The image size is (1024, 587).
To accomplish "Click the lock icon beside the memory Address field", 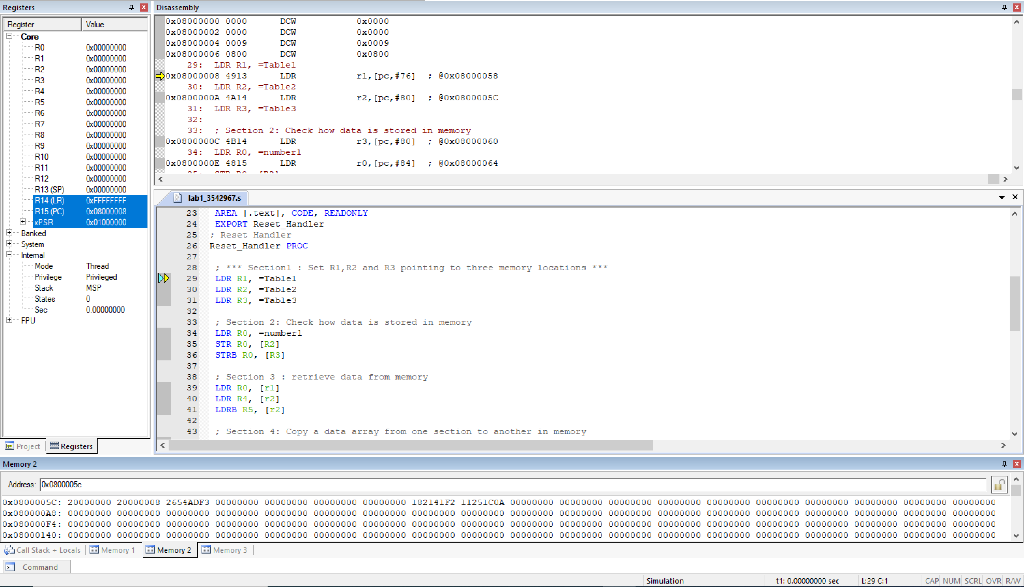I will click(x=998, y=483).
